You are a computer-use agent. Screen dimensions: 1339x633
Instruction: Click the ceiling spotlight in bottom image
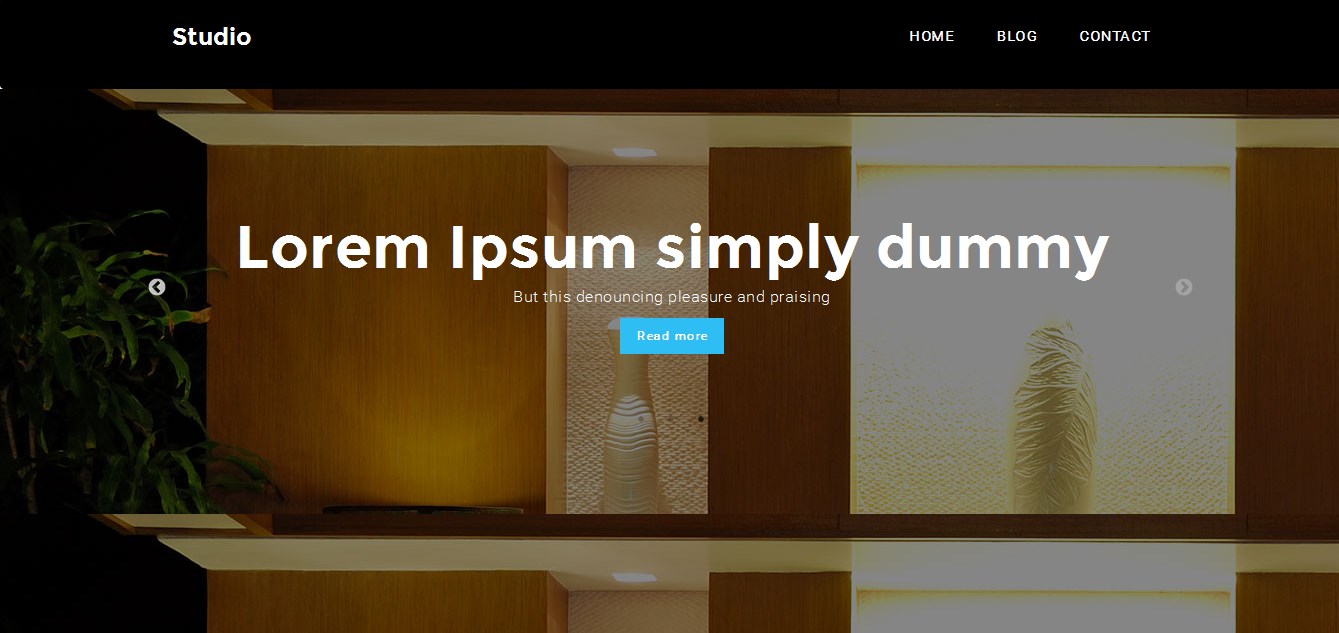click(634, 578)
